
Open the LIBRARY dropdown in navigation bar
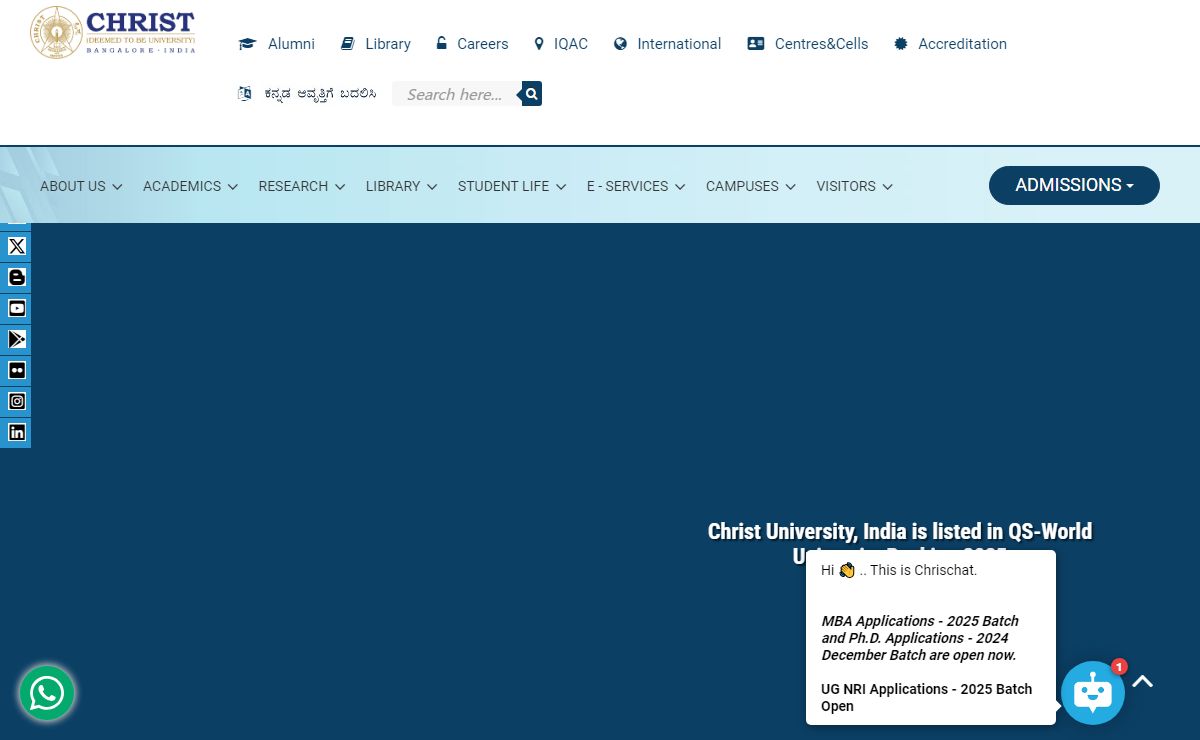click(x=402, y=186)
